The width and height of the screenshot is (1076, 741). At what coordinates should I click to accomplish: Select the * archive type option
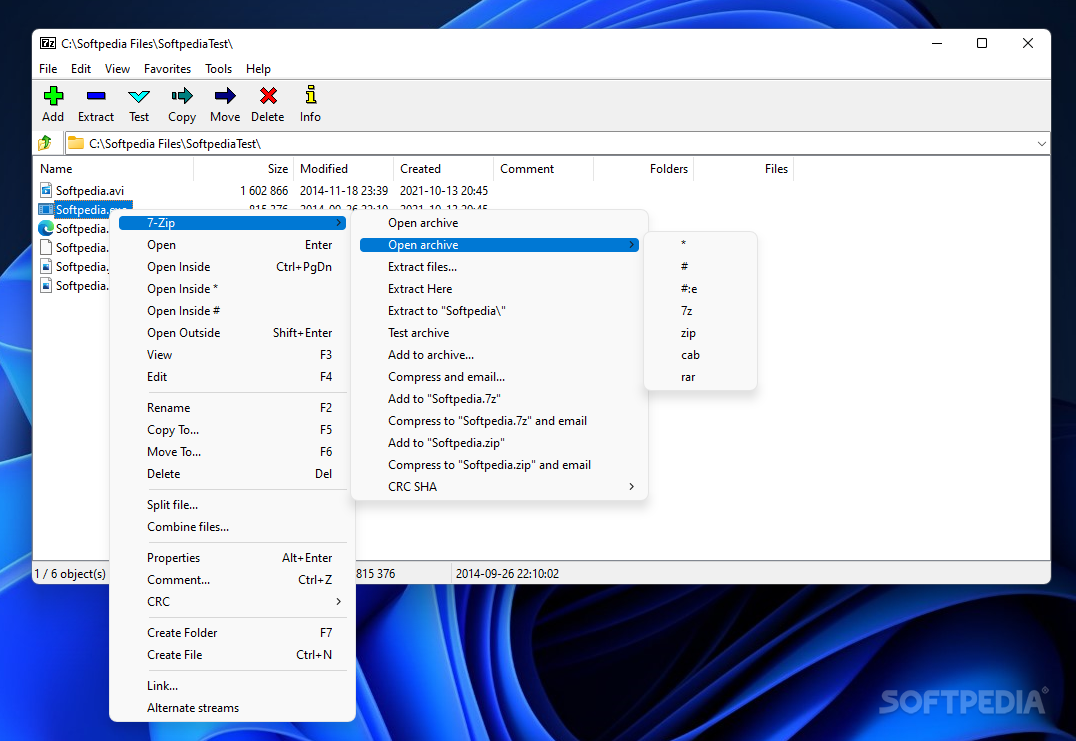click(701, 244)
